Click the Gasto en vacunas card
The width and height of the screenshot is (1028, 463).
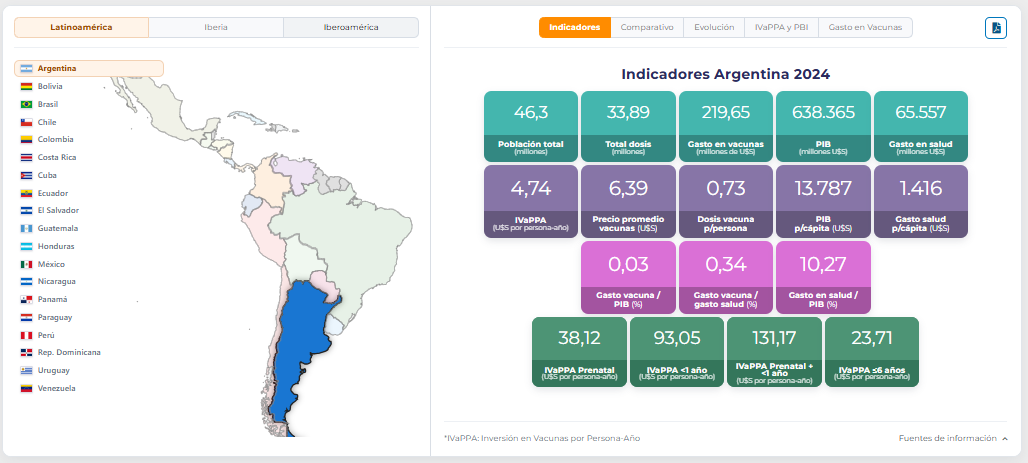(726, 127)
